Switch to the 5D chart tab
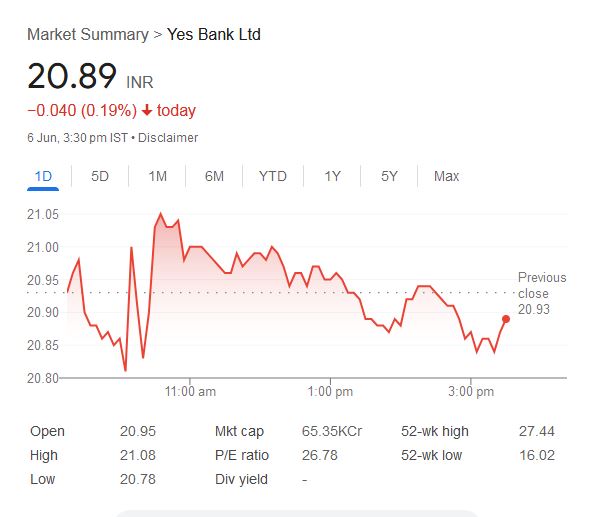Image resolution: width=614 pixels, height=517 pixels. (100, 176)
